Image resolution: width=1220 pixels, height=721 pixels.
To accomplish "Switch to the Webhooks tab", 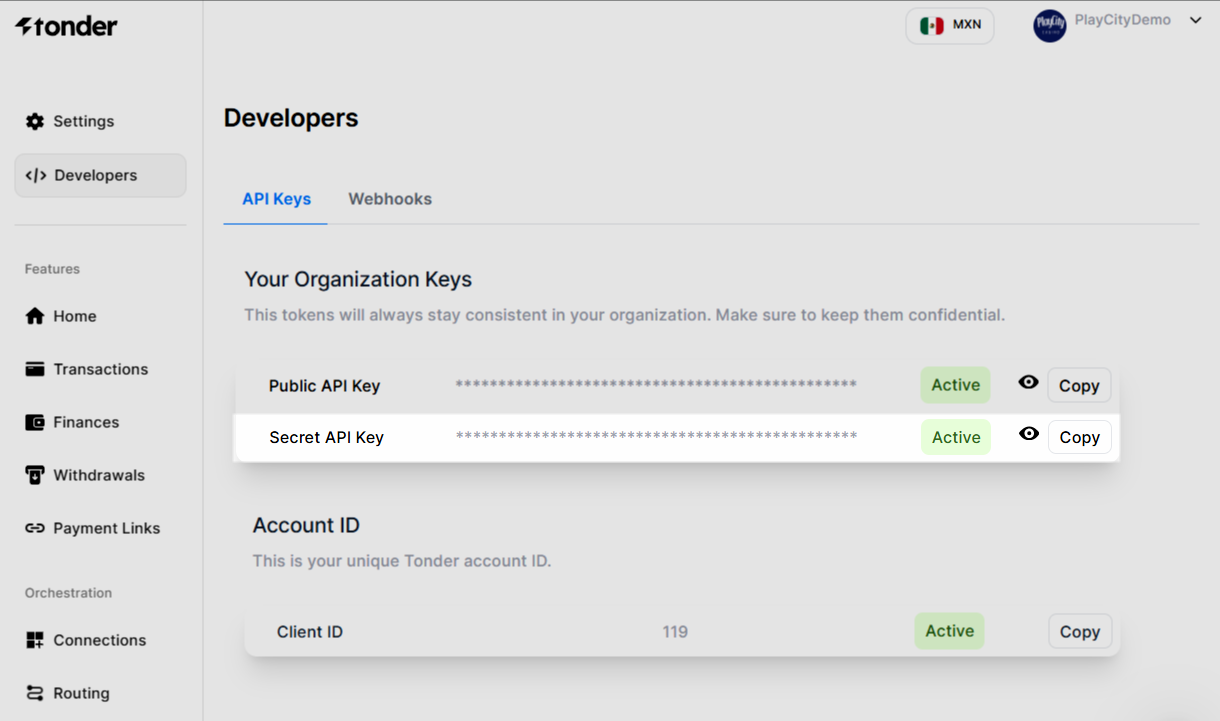I will 390,199.
